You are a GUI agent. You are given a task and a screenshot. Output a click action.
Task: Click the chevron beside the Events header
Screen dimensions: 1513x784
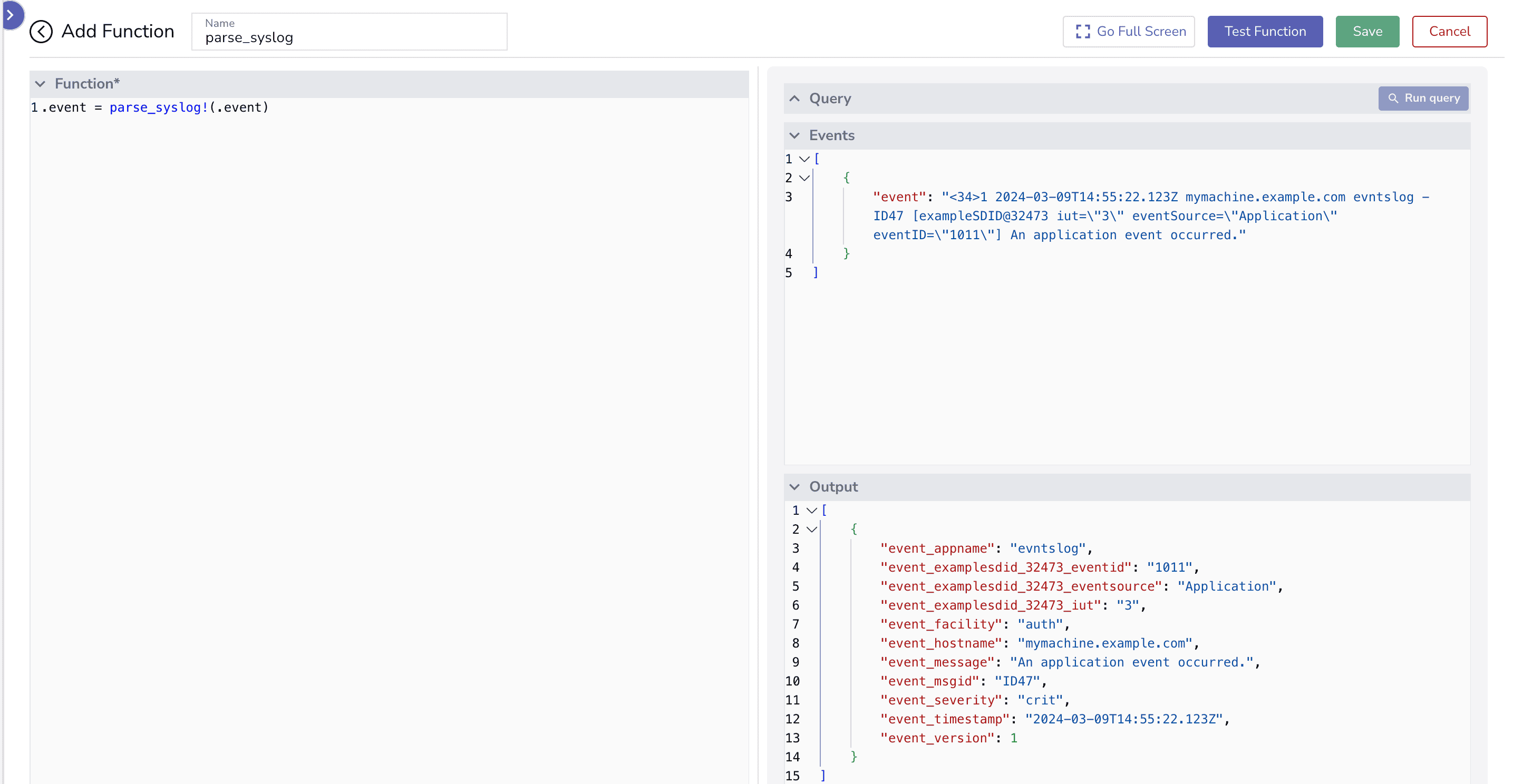[x=796, y=135]
